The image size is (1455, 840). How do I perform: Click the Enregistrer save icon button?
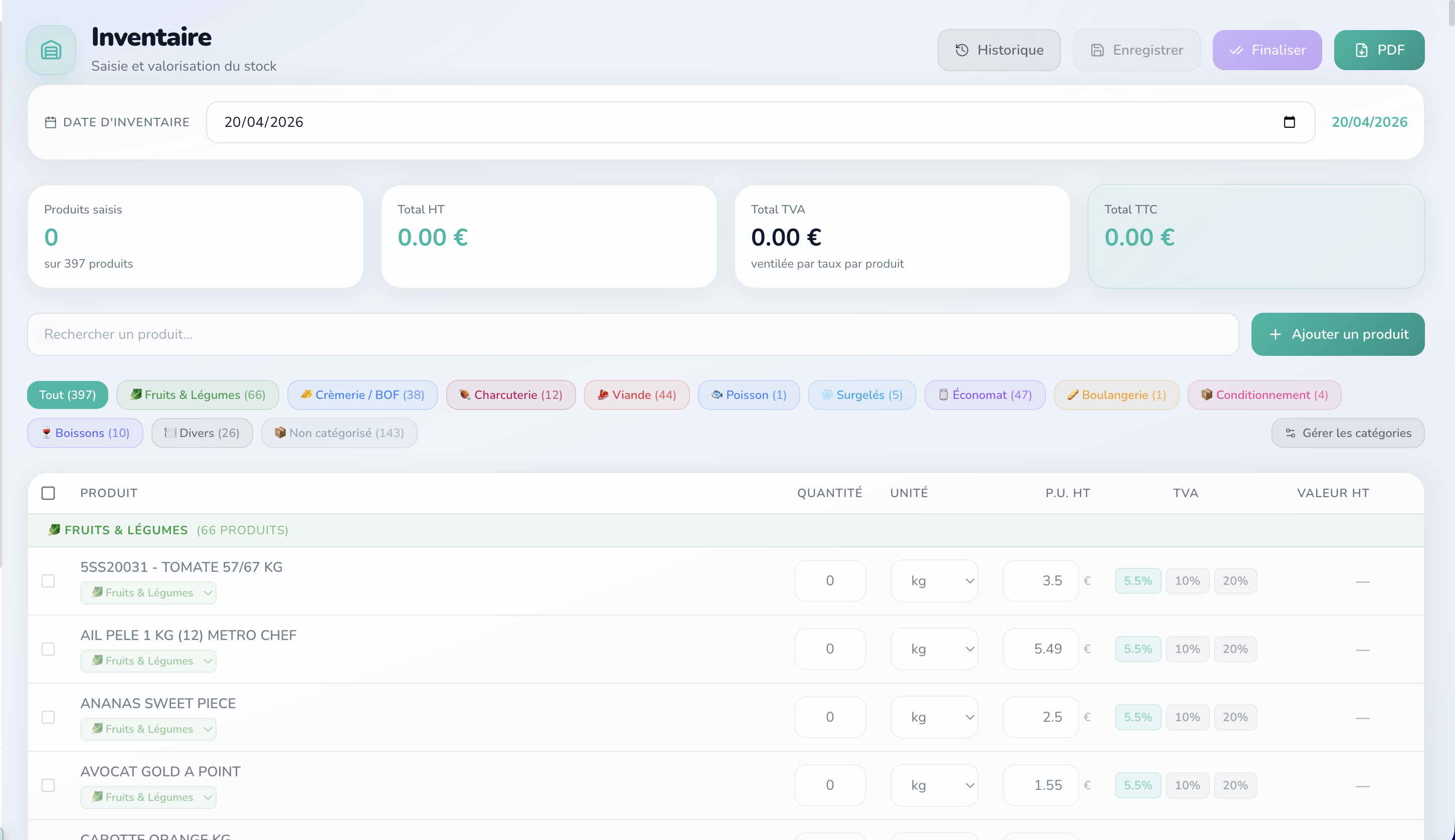click(1137, 50)
